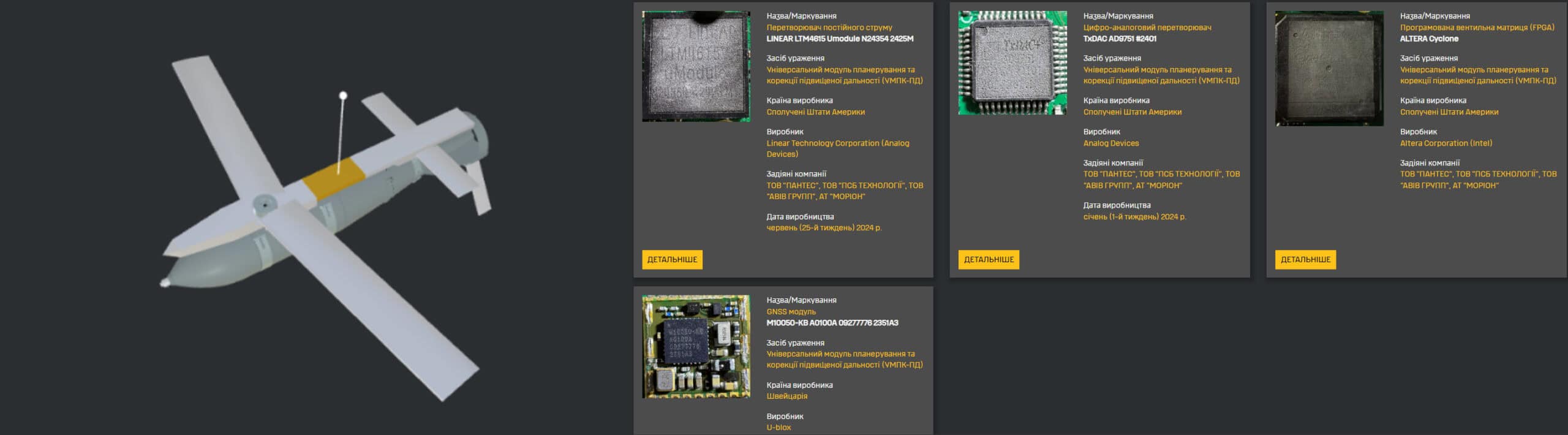Select 'M10050-KB A0100A 09277778 2351A3' title

(x=832, y=323)
